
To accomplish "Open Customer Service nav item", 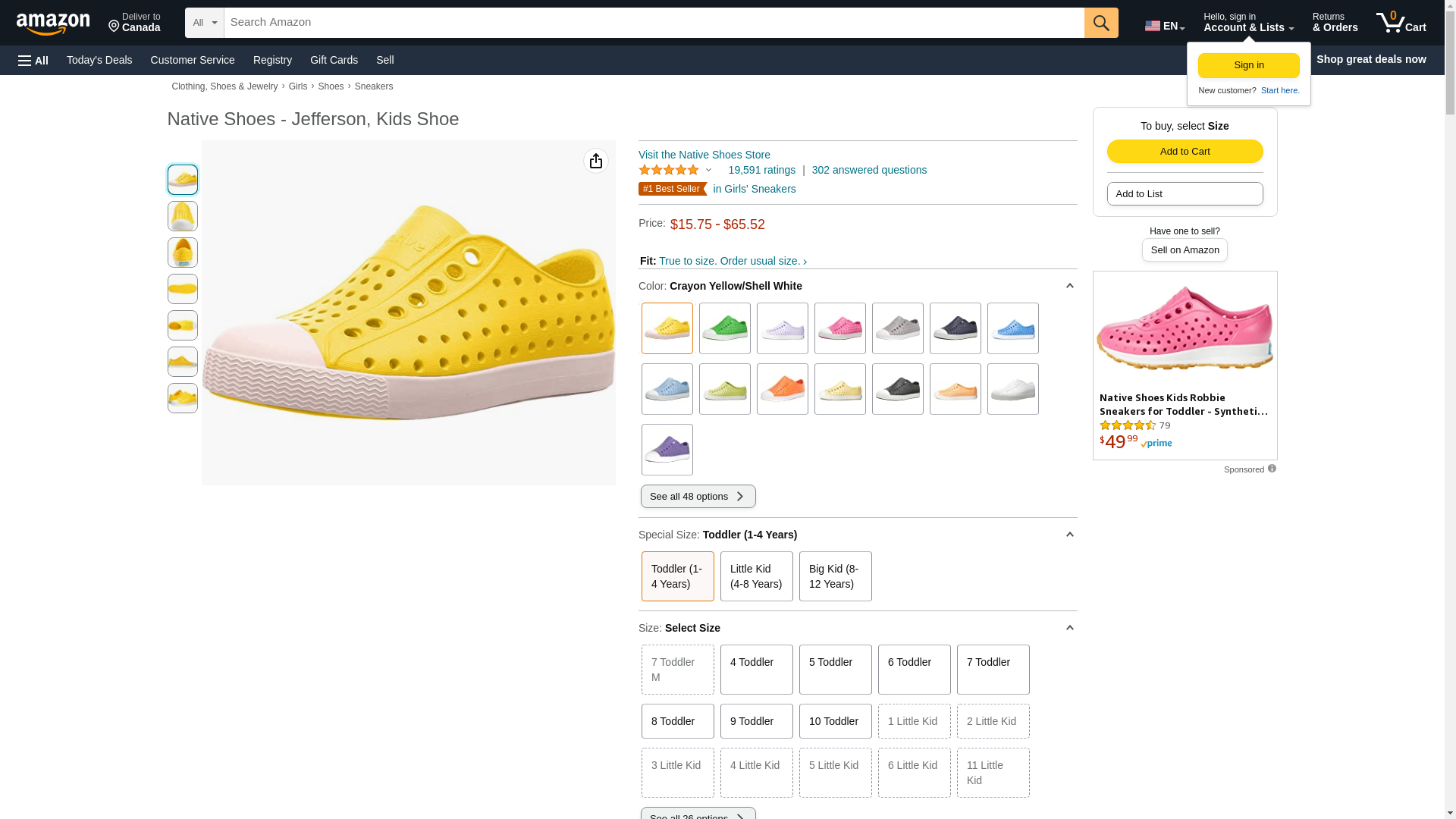I will (x=193, y=60).
